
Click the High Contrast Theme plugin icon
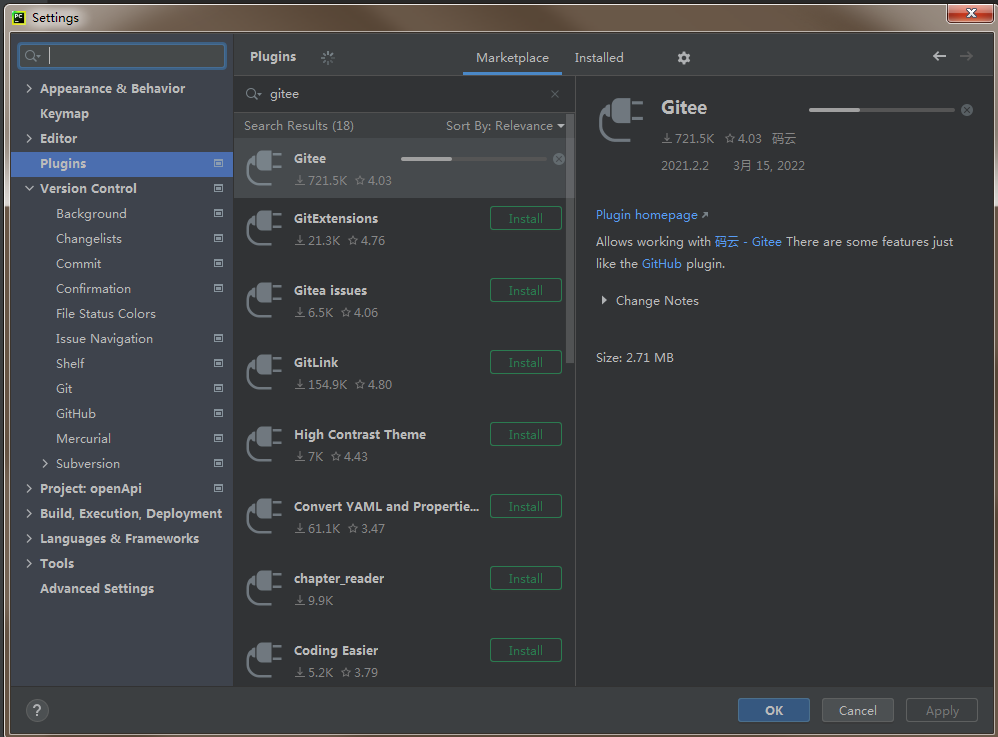pyautogui.click(x=264, y=444)
